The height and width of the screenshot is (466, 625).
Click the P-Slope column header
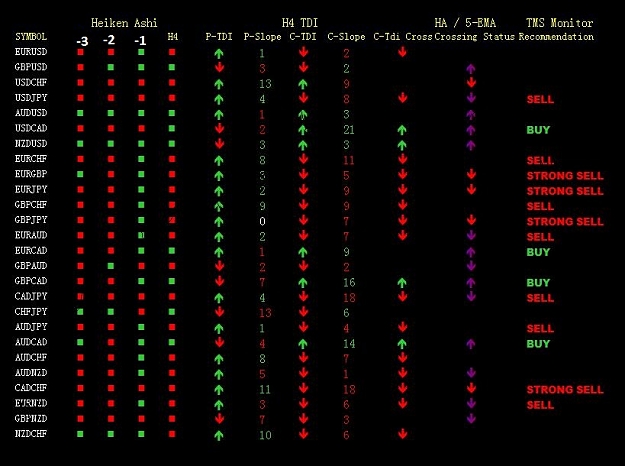click(x=262, y=37)
